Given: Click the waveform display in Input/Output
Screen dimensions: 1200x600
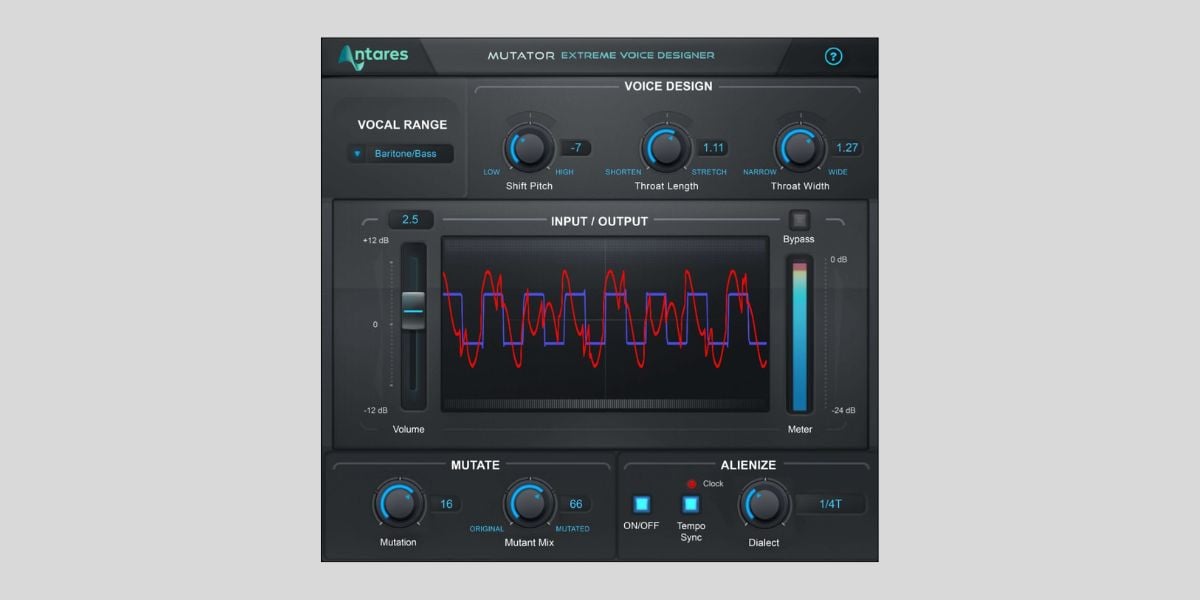Looking at the screenshot, I should pyautogui.click(x=605, y=324).
